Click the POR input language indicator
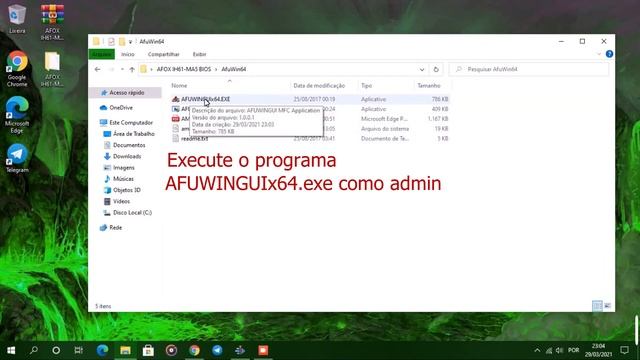Screen dimensions: 640x360 (573, 350)
